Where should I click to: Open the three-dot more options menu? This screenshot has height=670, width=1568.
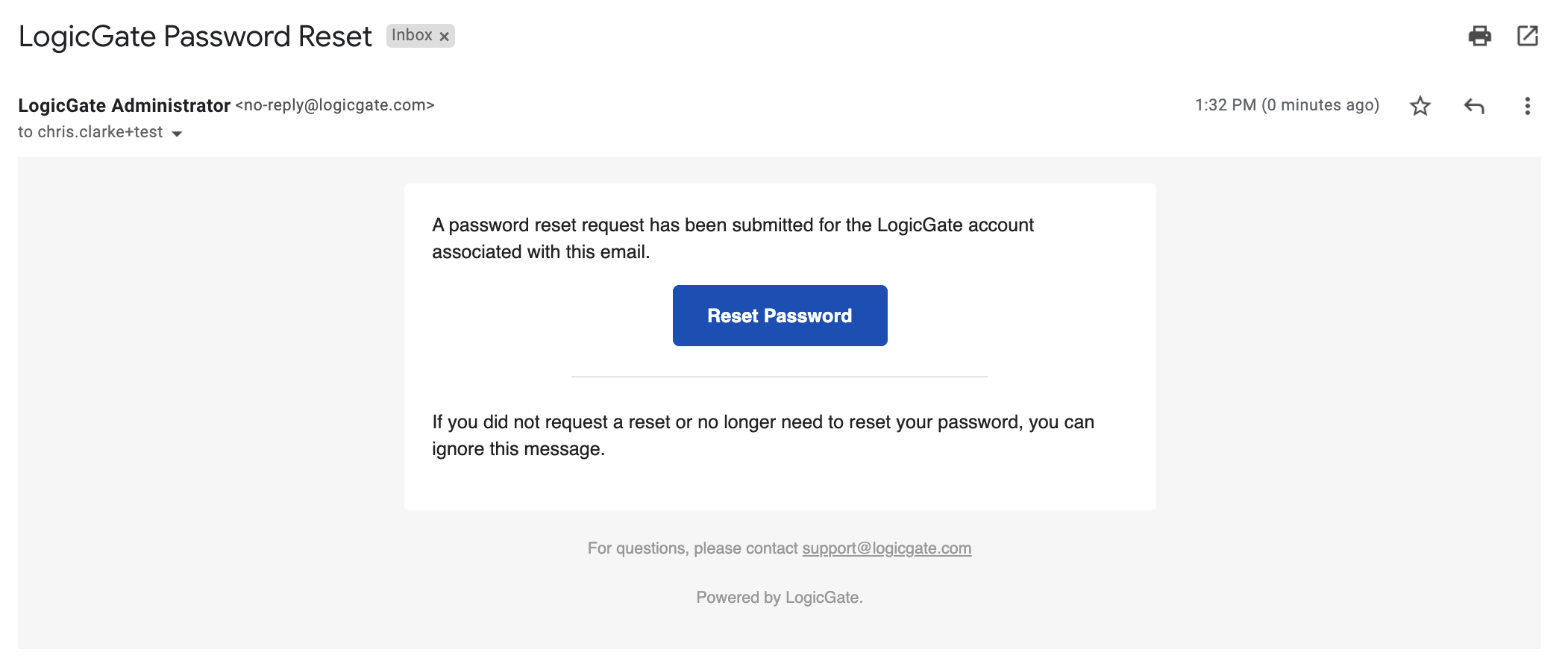coord(1527,106)
